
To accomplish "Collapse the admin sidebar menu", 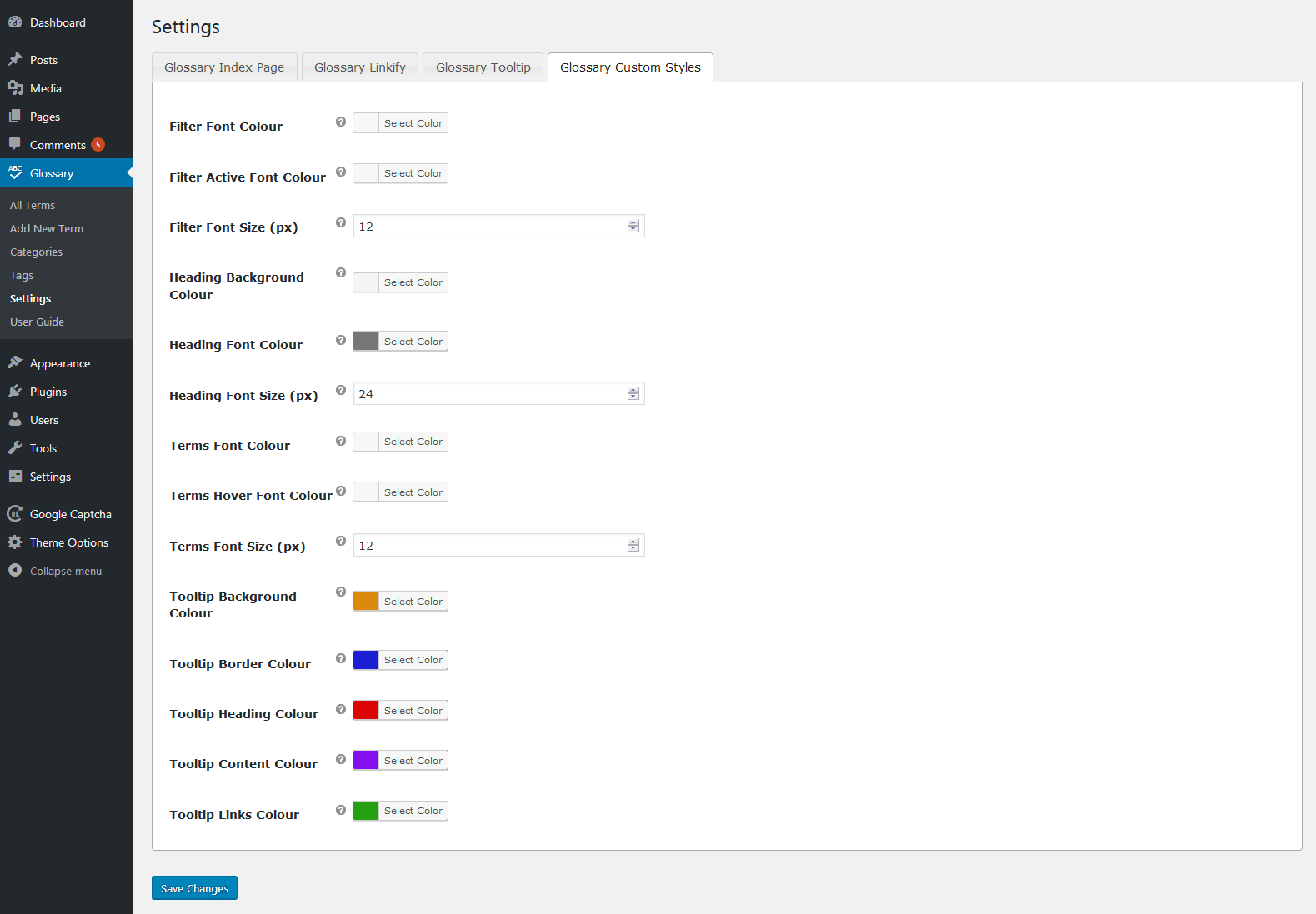I will pyautogui.click(x=55, y=571).
